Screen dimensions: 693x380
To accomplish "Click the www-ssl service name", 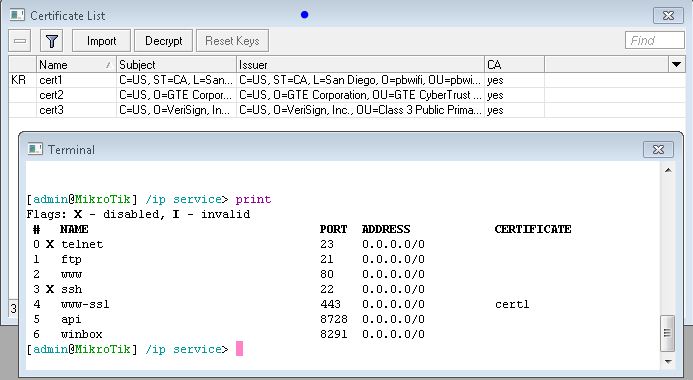I will [85, 304].
